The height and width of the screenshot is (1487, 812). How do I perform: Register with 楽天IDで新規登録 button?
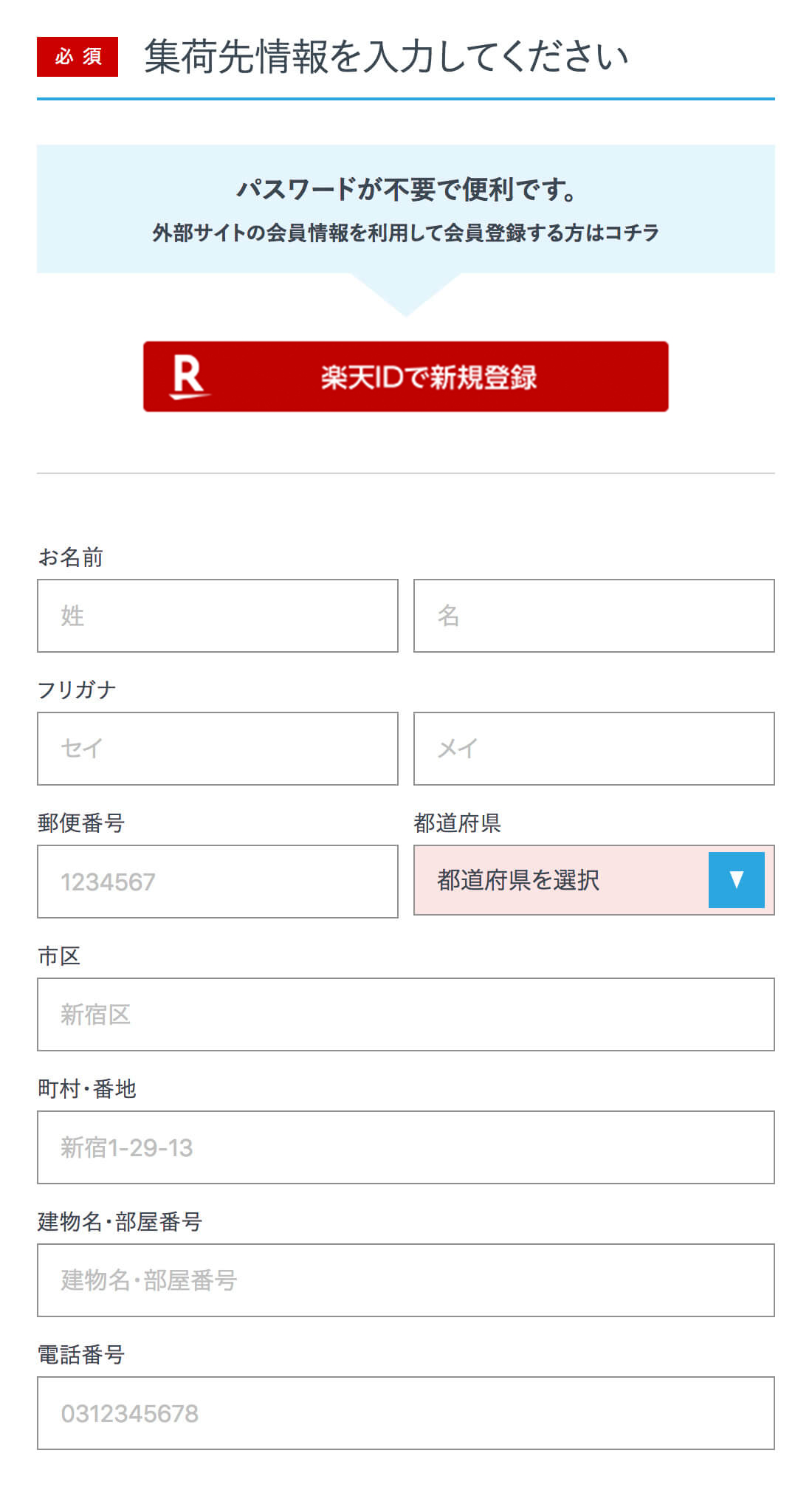coord(405,377)
